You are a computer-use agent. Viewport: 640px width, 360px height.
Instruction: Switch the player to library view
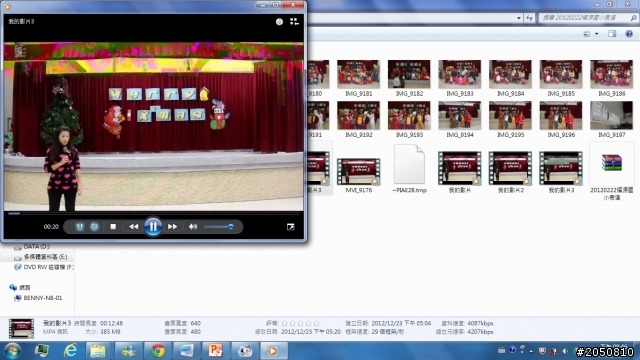tap(294, 22)
